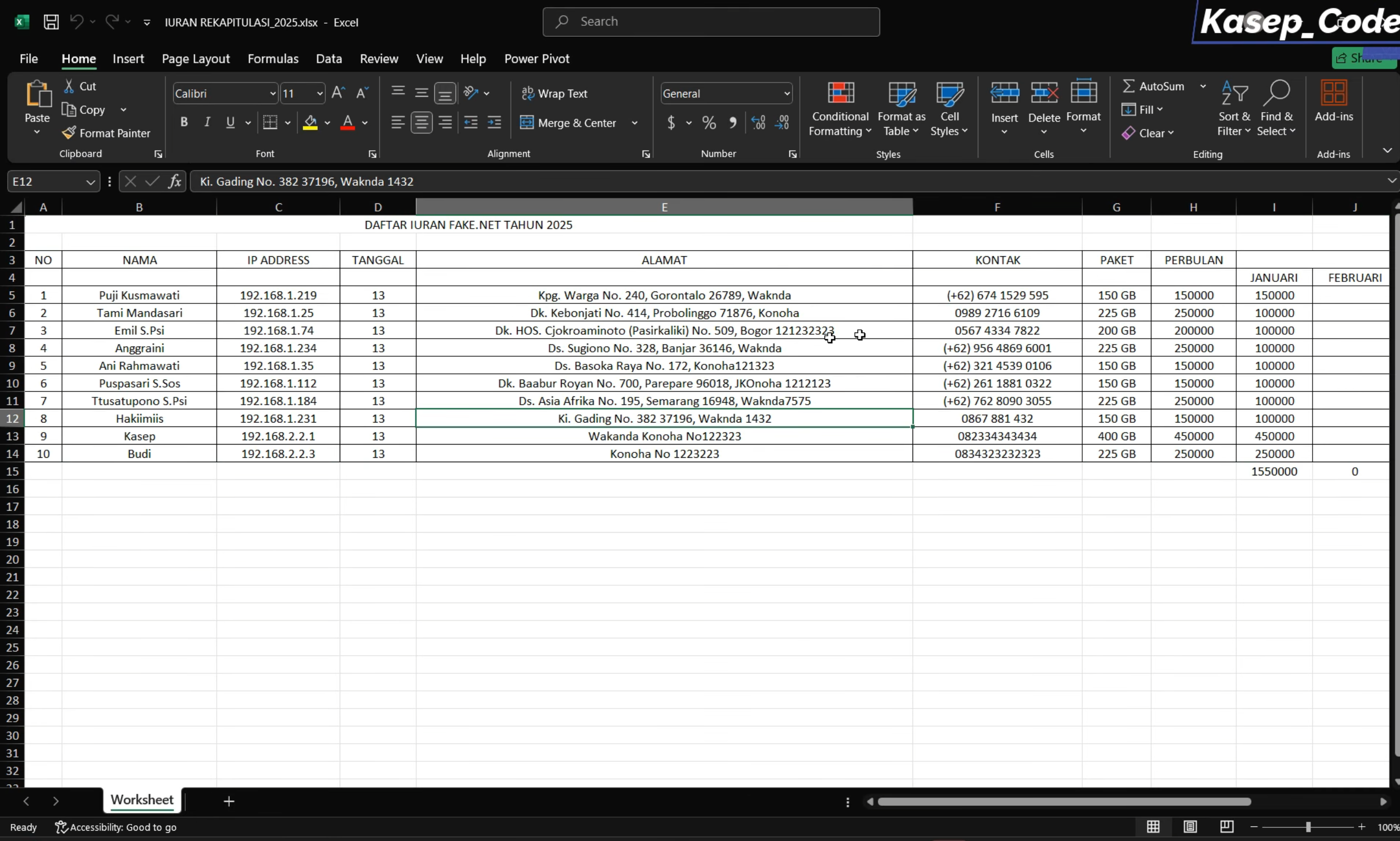The height and width of the screenshot is (841, 1400).
Task: Open the Formulas ribbon tab
Action: [x=273, y=58]
